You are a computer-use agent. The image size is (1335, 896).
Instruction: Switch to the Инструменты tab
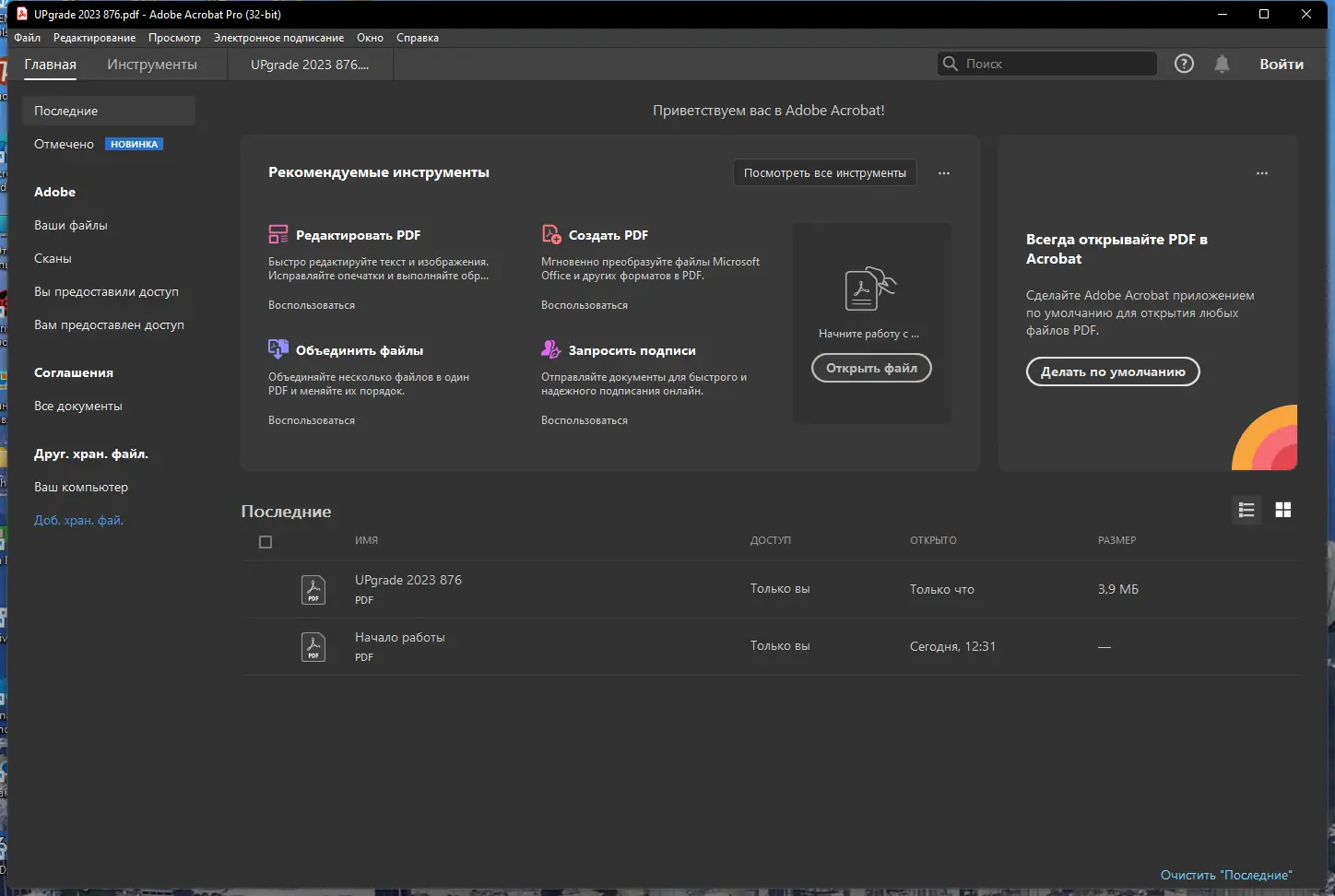click(x=152, y=65)
